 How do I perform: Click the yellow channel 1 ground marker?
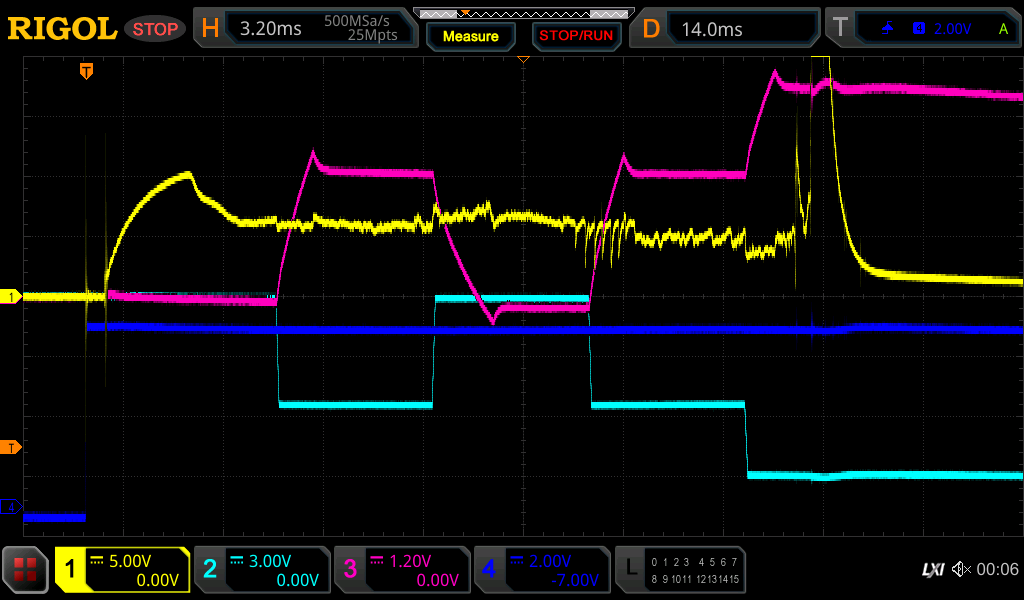(12, 297)
